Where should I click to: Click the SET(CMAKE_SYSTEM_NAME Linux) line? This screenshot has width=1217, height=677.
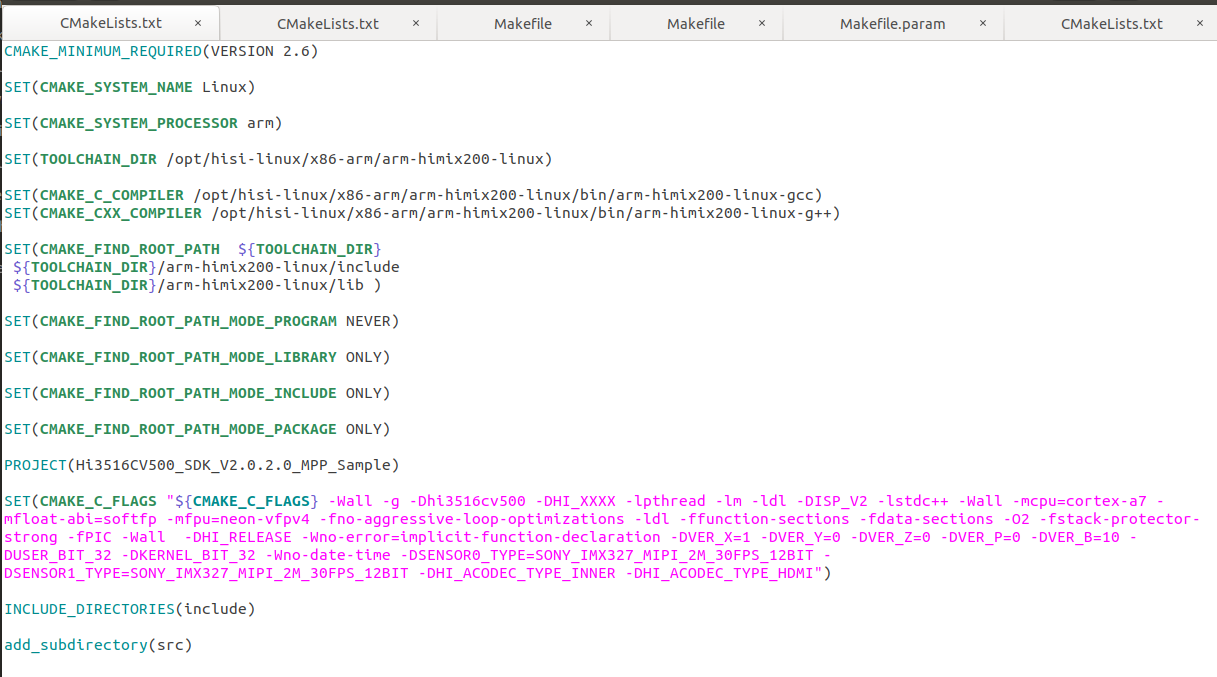tap(130, 87)
